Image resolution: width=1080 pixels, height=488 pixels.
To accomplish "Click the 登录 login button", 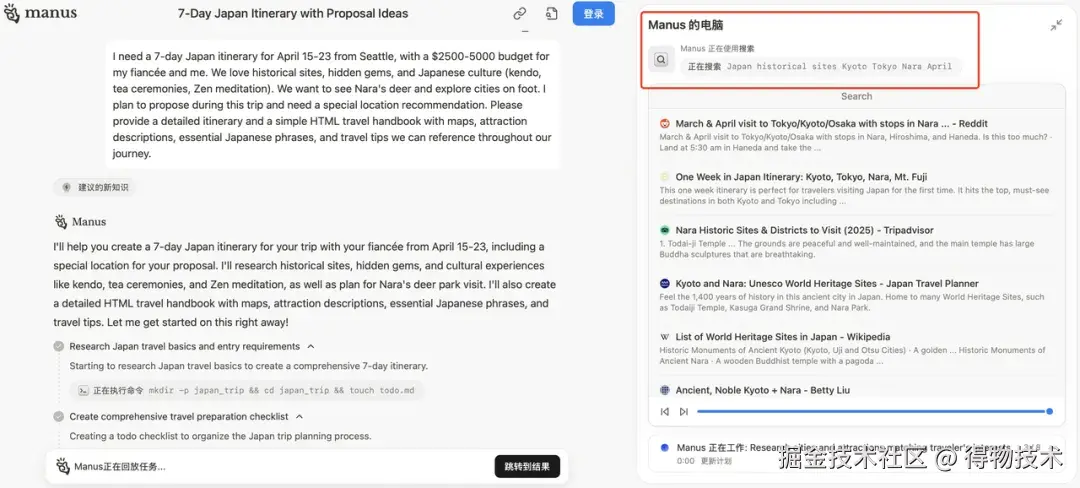I will point(593,14).
